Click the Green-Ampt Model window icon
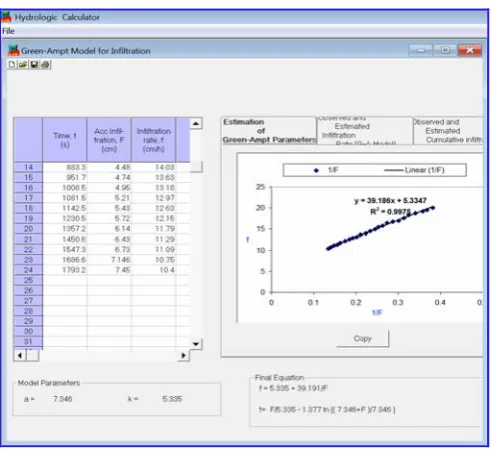Viewport: 493px width, 454px height. pyautogui.click(x=14, y=50)
